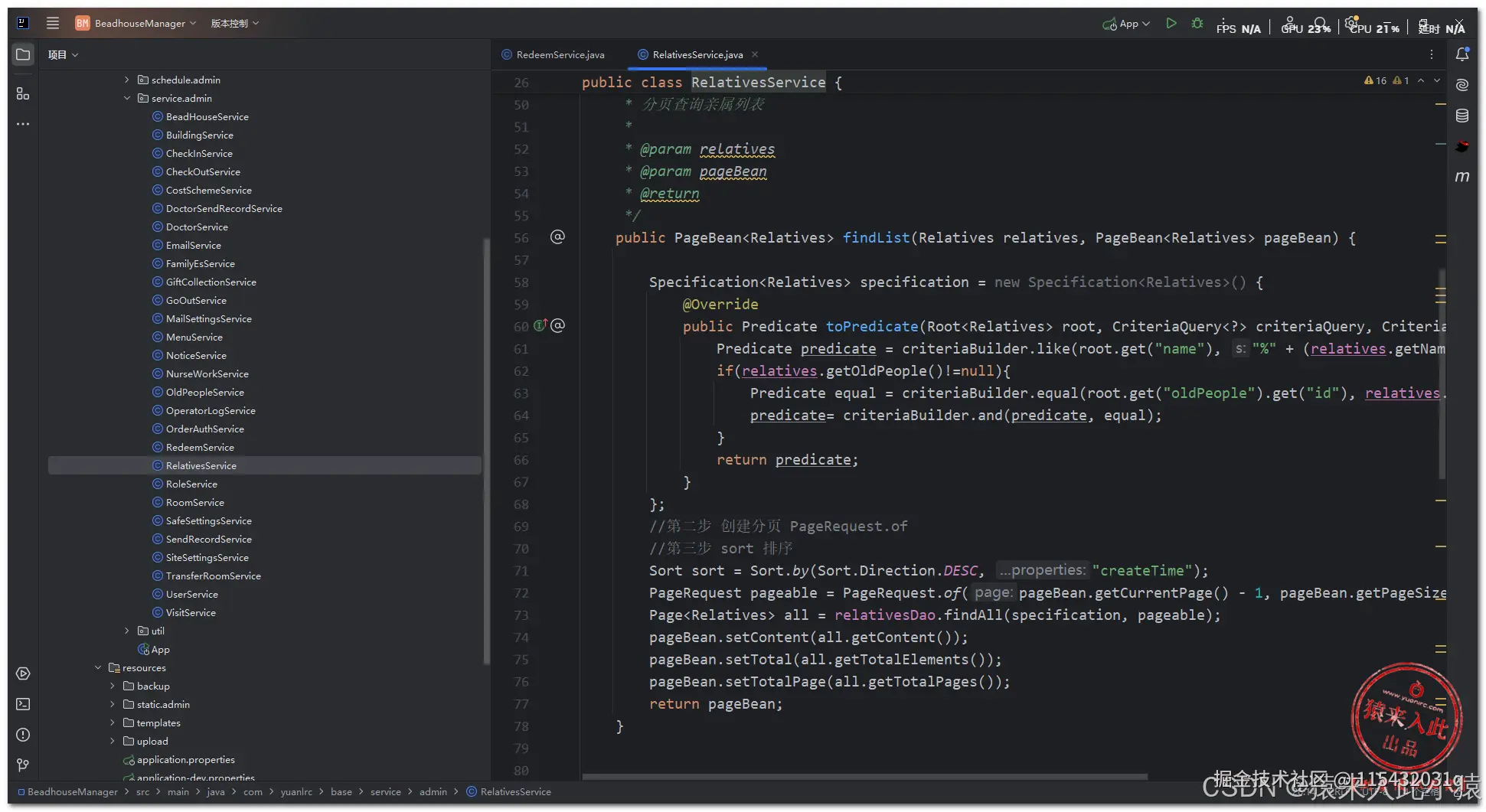Close the RelativesService.java tab
Screen dimensions: 1486x812
pyautogui.click(x=755, y=54)
